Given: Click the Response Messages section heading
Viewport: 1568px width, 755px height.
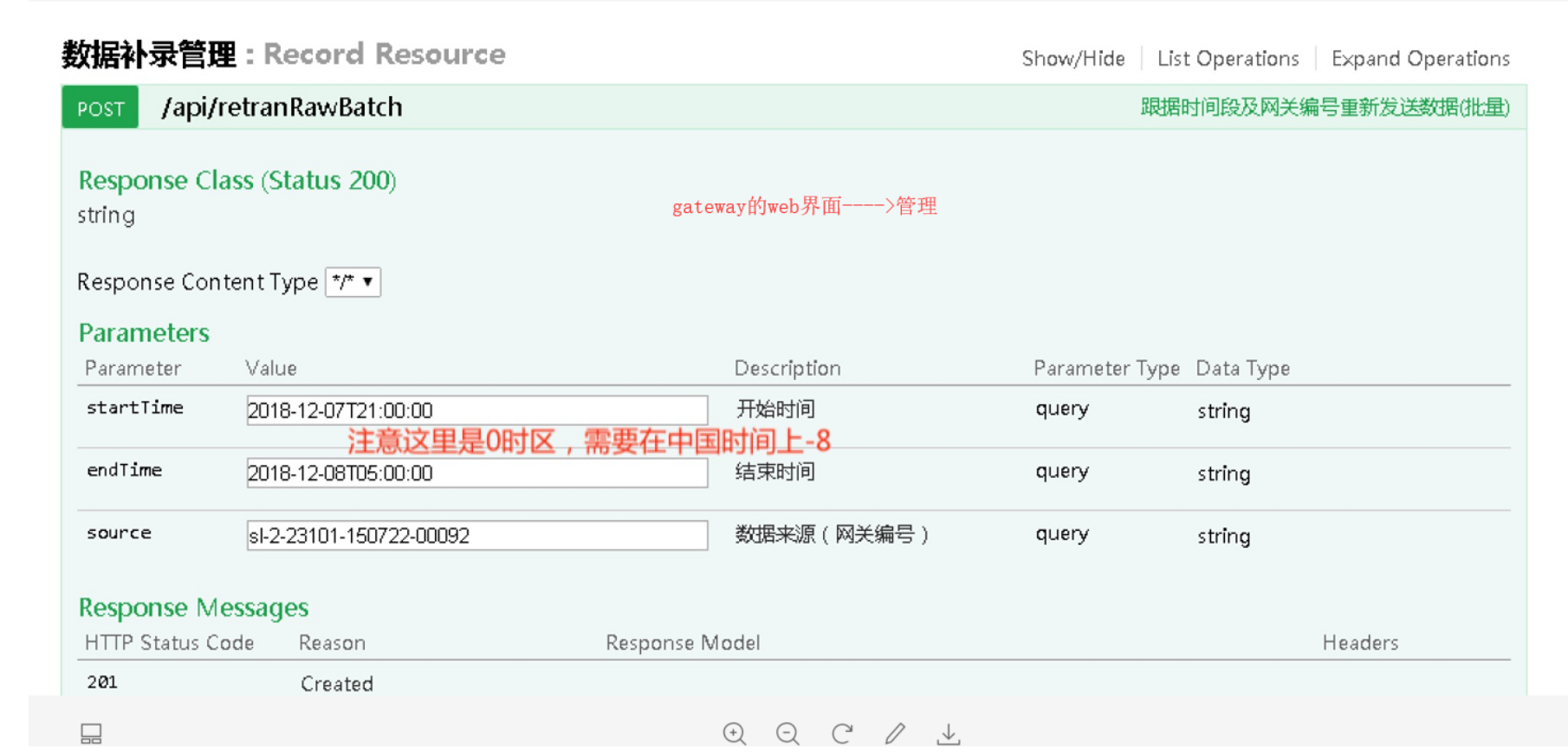Looking at the screenshot, I should pos(193,608).
